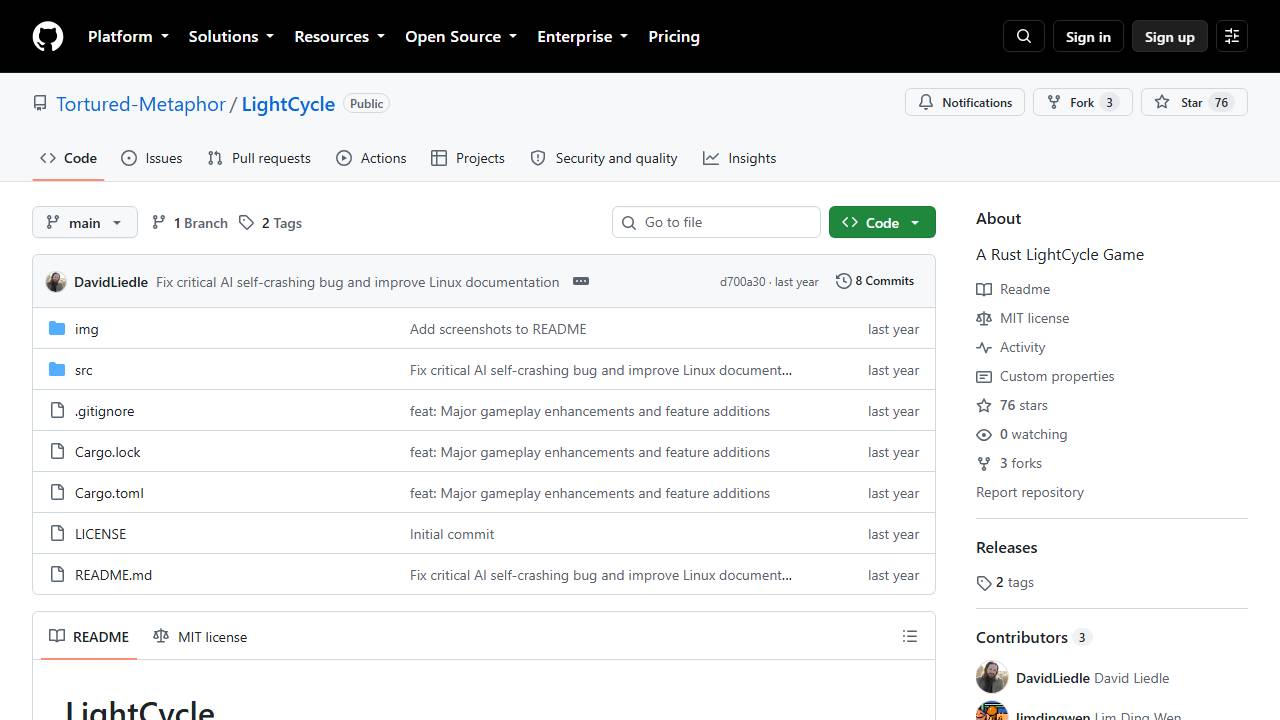This screenshot has height=720, width=1280.
Task: Open the Insights tab
Action: [x=739, y=158]
